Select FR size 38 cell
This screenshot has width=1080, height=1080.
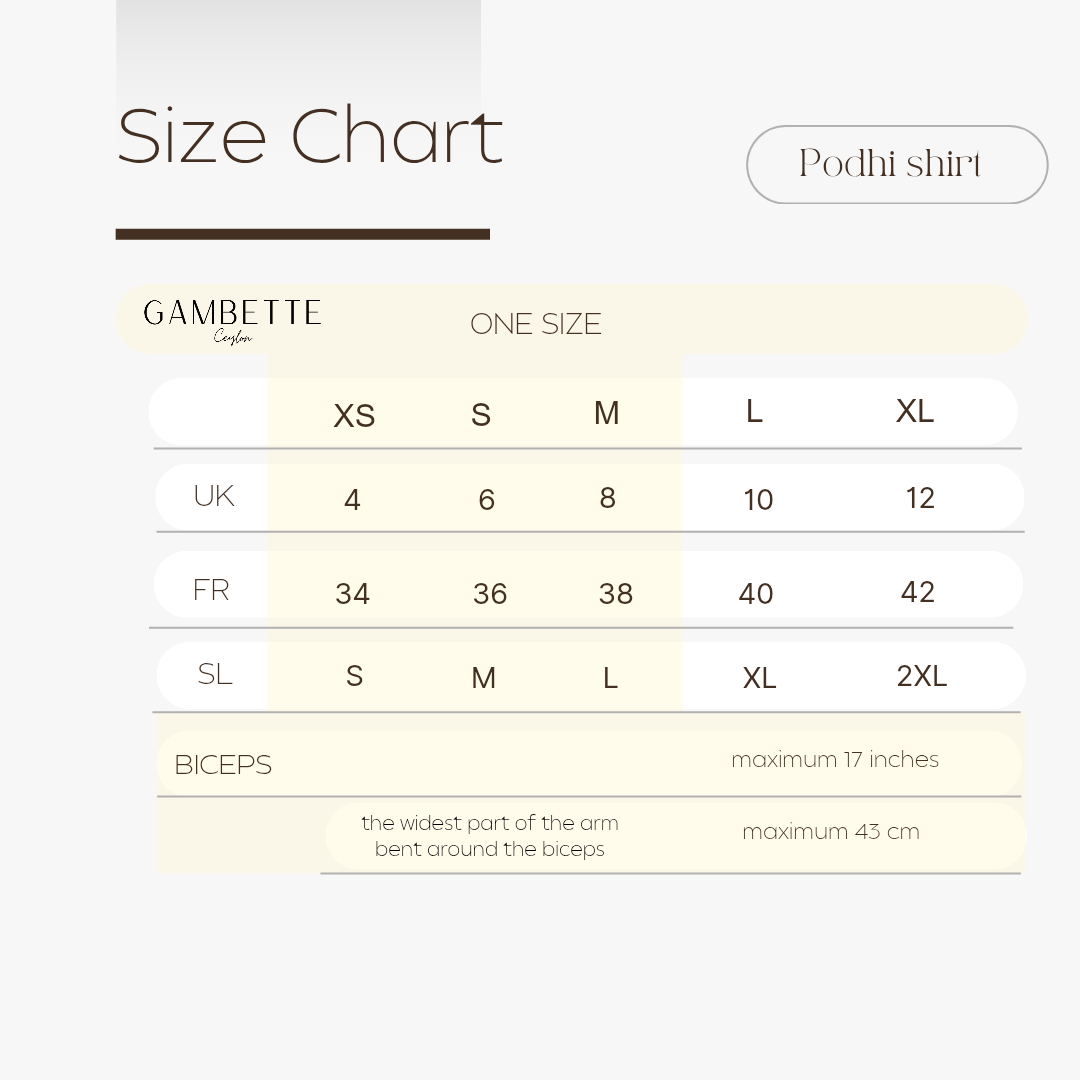615,594
